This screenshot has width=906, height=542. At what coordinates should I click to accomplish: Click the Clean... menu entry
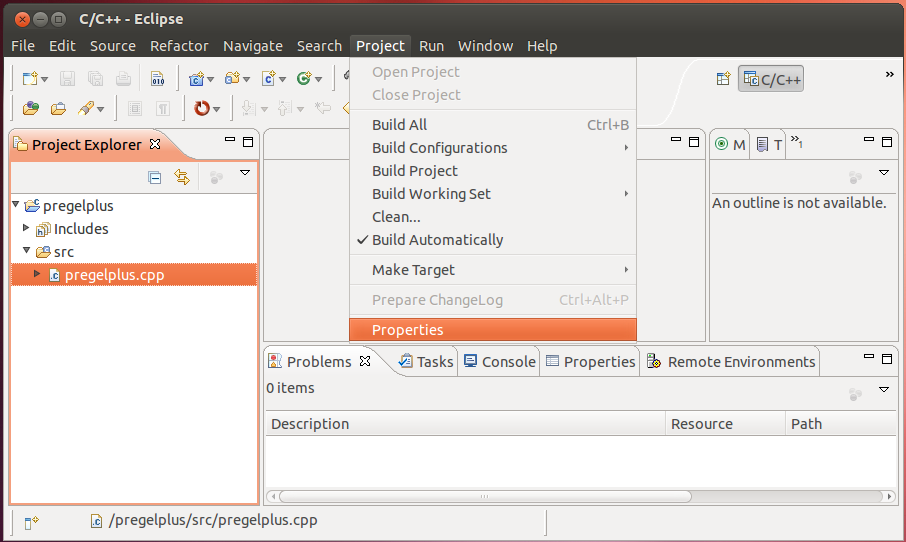pyautogui.click(x=492, y=217)
